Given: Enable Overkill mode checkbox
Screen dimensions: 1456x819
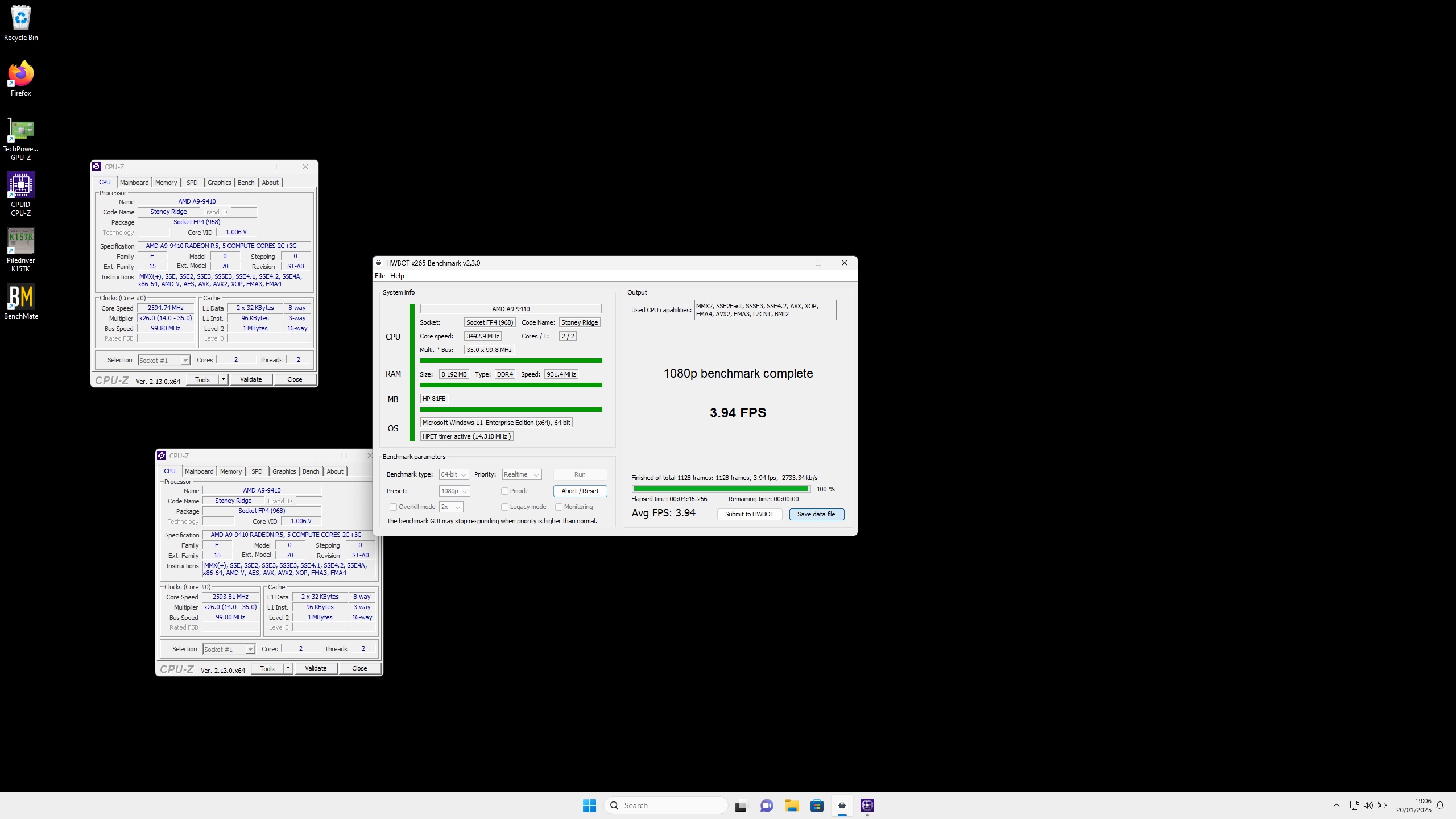Looking at the screenshot, I should coord(393,507).
